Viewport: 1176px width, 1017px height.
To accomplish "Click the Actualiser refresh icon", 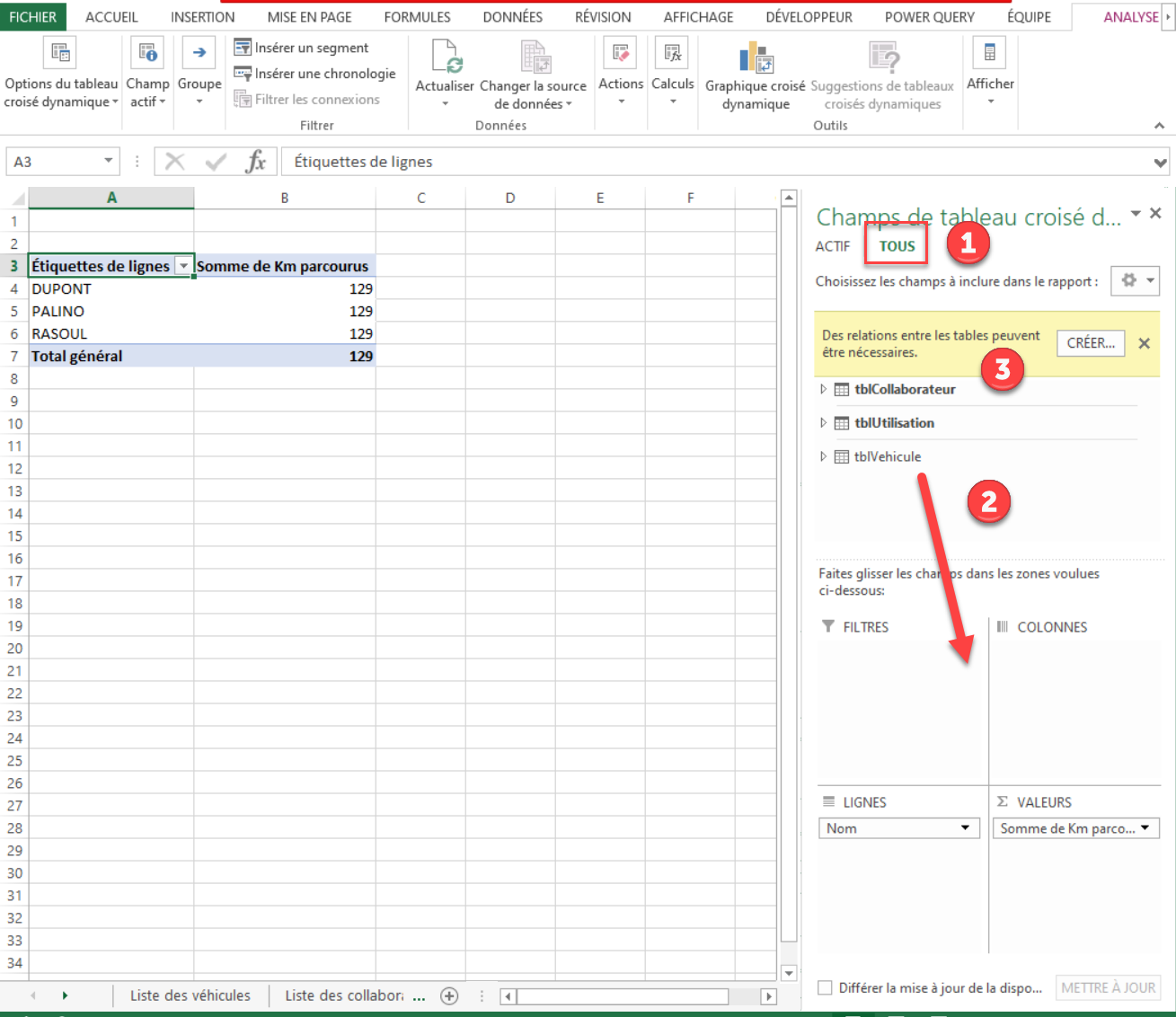I will point(445,57).
